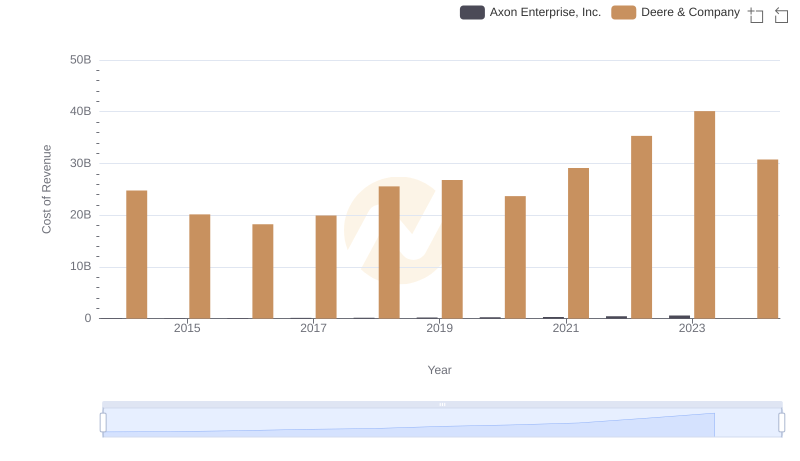
Task: Click the tallest Deere bar for 2023
Action: pyautogui.click(x=704, y=215)
